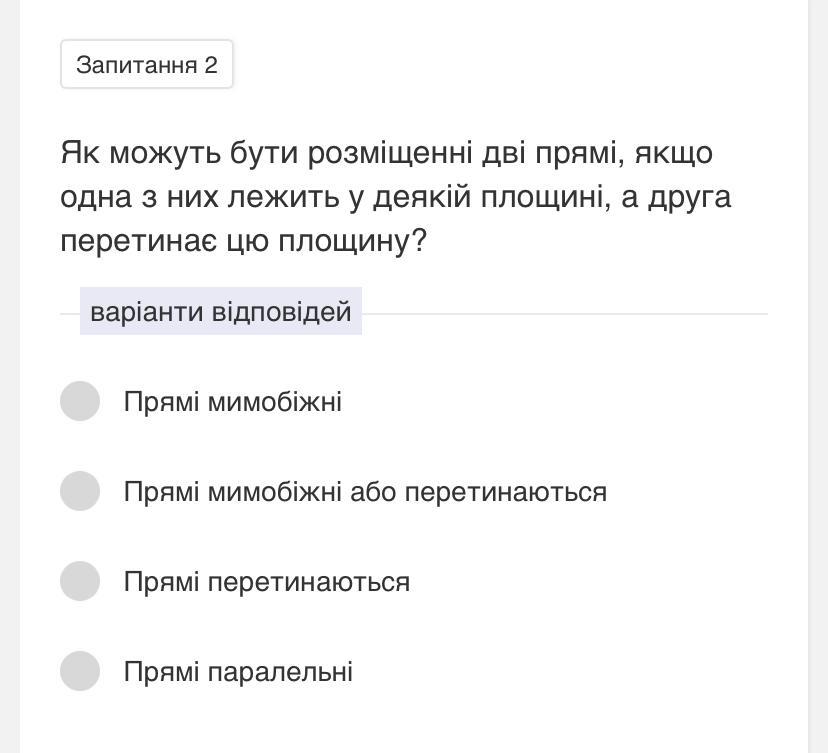Pick the "Прямі паралельні" radio circle
828x753 pixels.
coord(80,671)
